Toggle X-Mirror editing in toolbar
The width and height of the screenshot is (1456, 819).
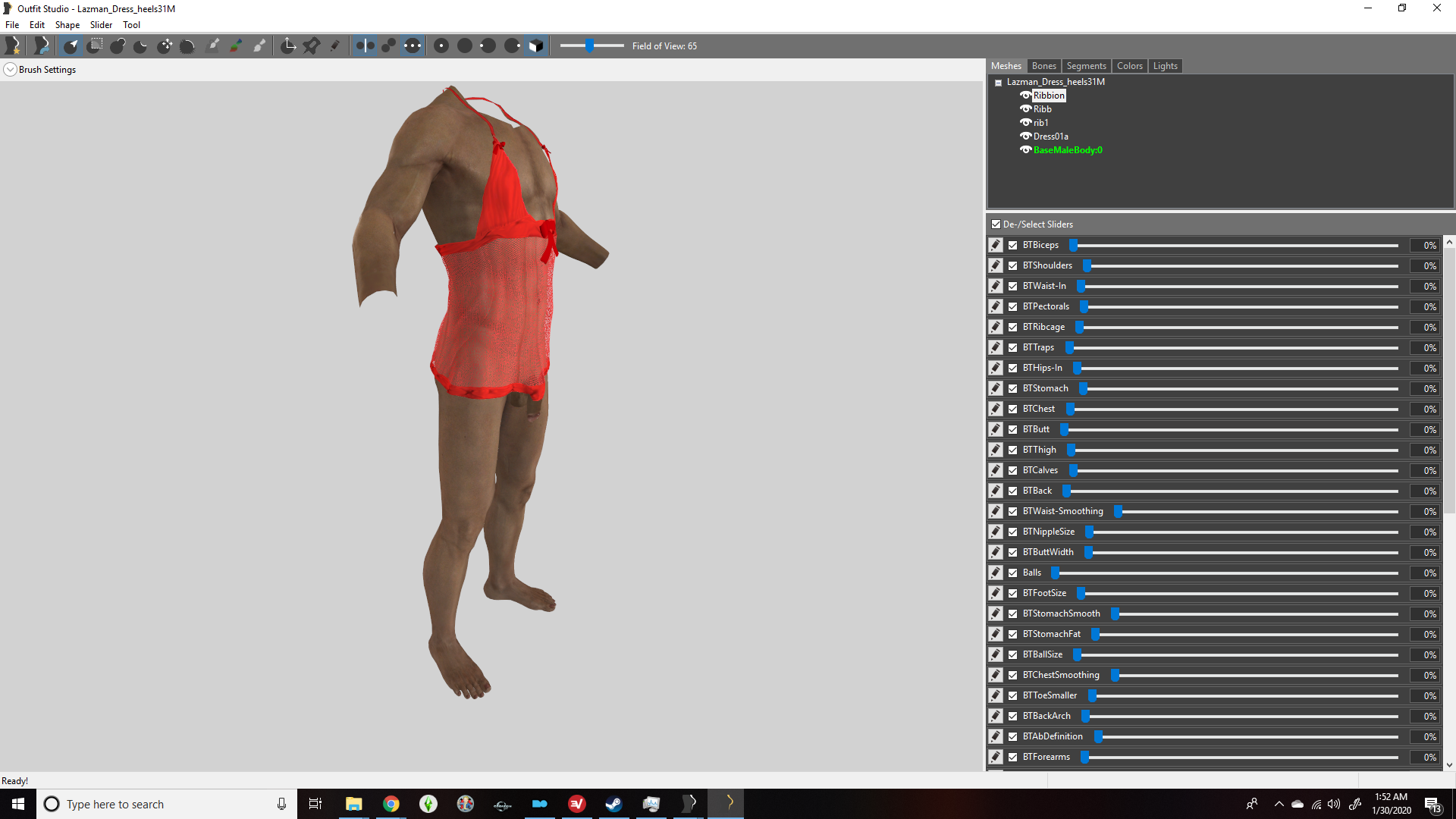coord(365,46)
